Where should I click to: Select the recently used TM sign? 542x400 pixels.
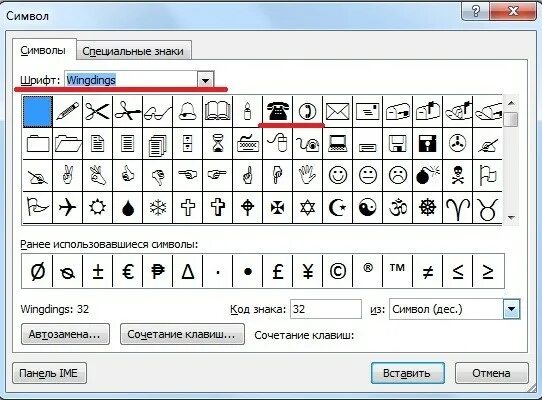click(x=398, y=271)
